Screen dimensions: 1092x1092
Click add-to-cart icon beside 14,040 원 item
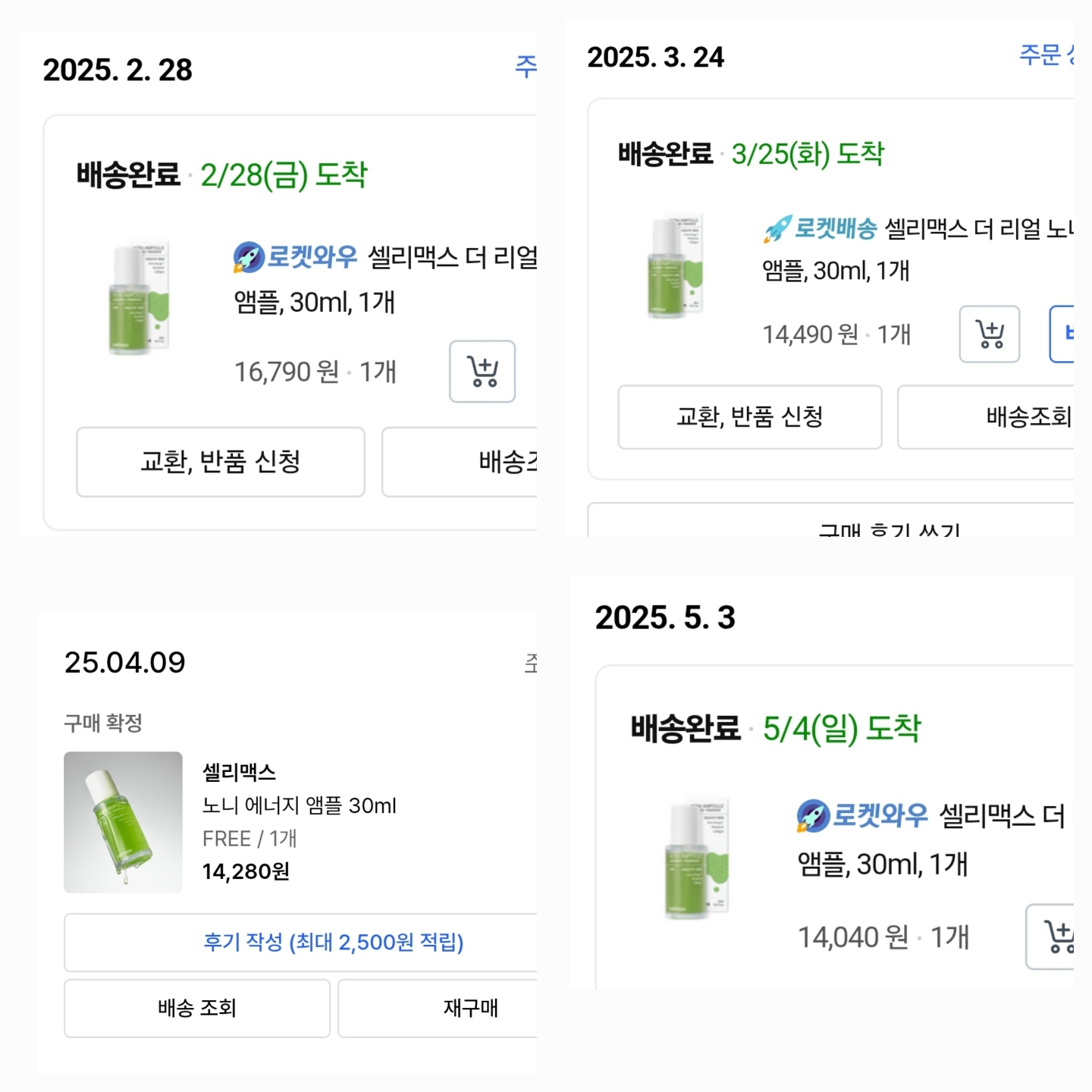pos(1054,937)
